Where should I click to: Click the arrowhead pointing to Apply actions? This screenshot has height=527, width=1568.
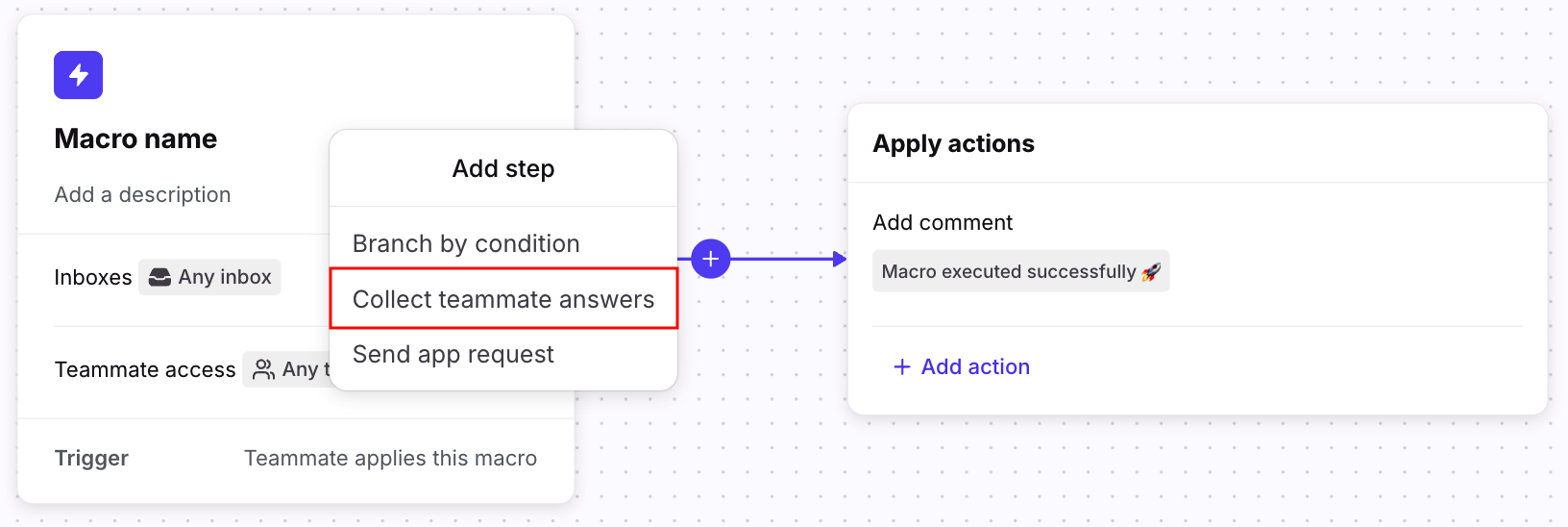[840, 259]
